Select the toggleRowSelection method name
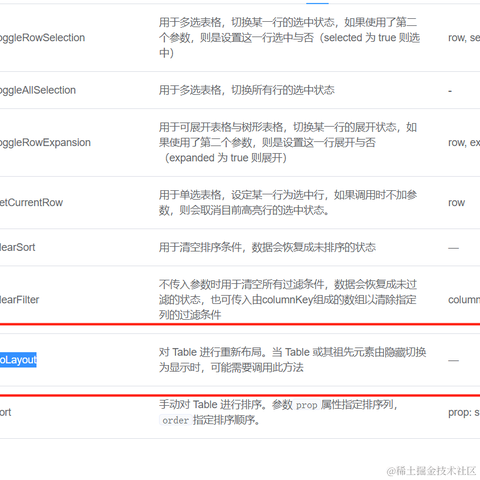 [42, 38]
